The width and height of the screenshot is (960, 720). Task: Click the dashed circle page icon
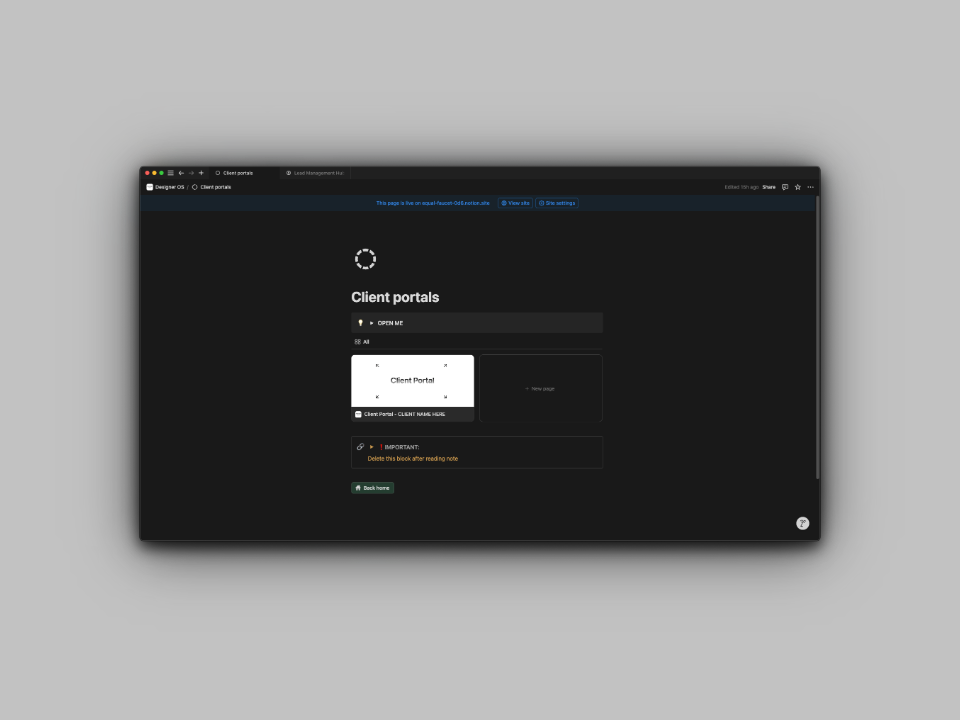tap(366, 259)
